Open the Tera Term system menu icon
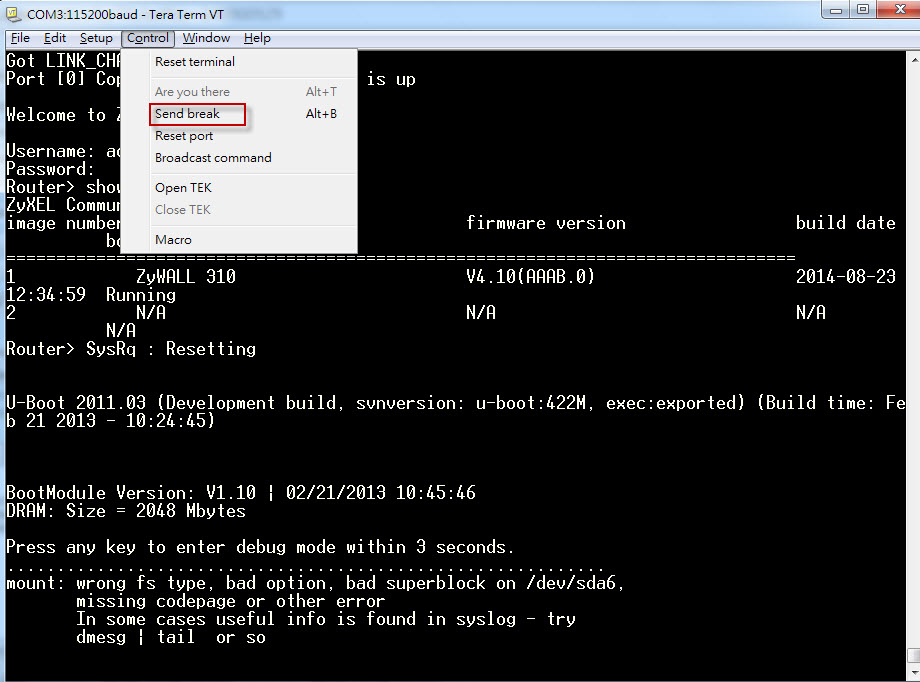Screen dimensions: 920x682 (13, 14)
